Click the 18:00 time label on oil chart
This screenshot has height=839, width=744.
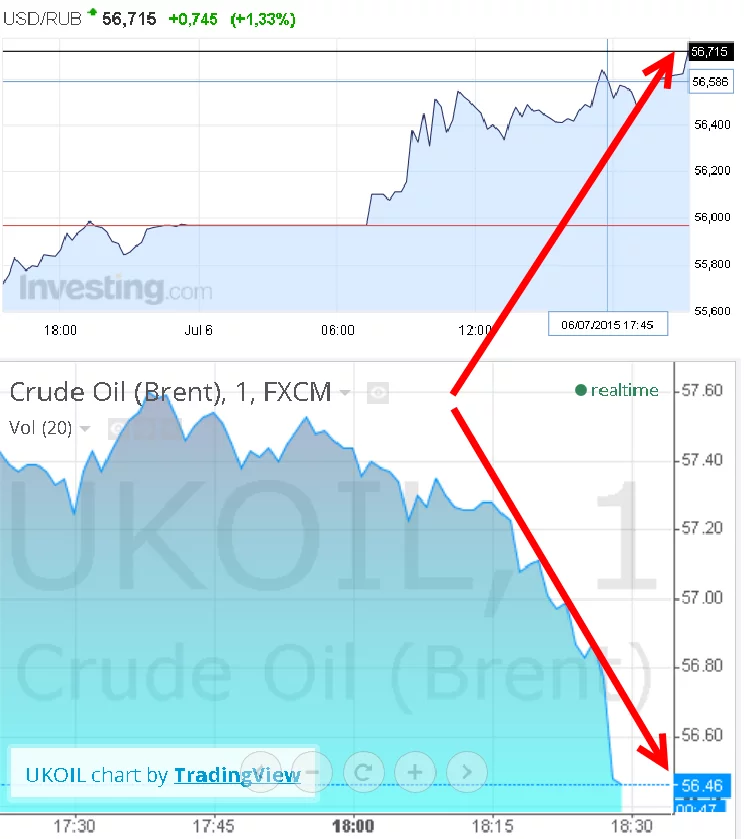tap(353, 826)
